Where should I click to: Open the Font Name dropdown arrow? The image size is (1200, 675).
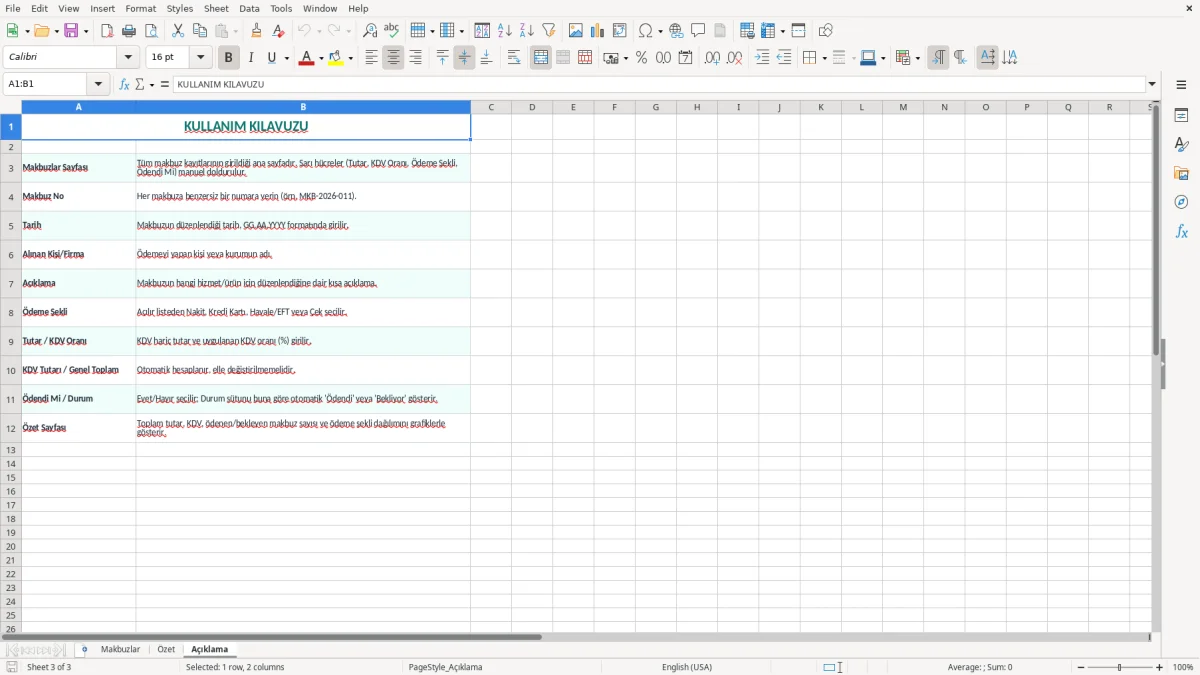128,58
